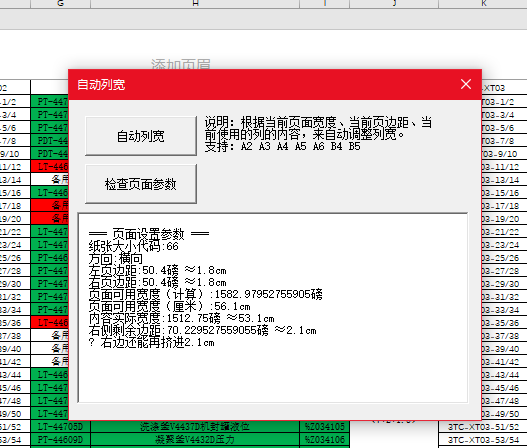Click the 右边还能再挤进2.1cm line
The width and height of the screenshot is (527, 448).
point(151,342)
